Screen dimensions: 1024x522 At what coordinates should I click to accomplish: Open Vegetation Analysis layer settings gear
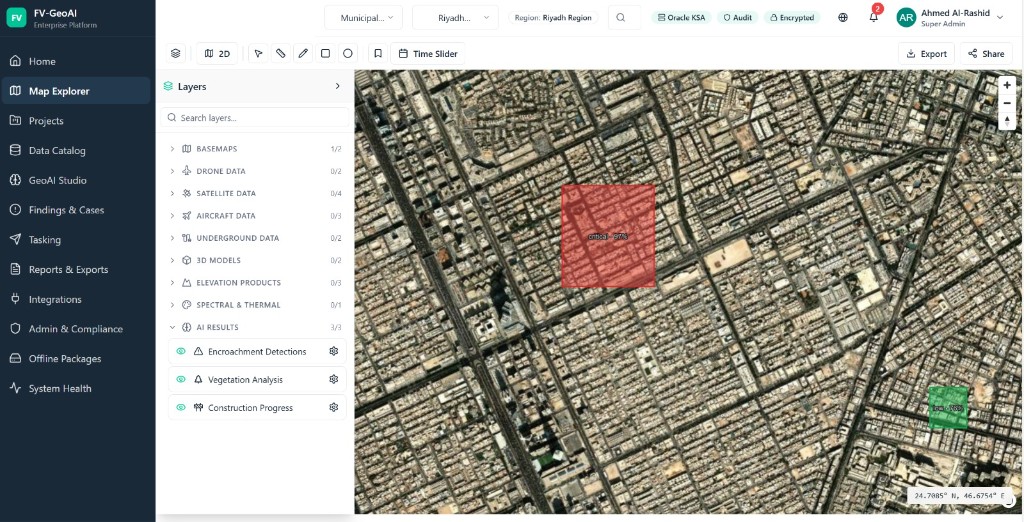point(334,379)
